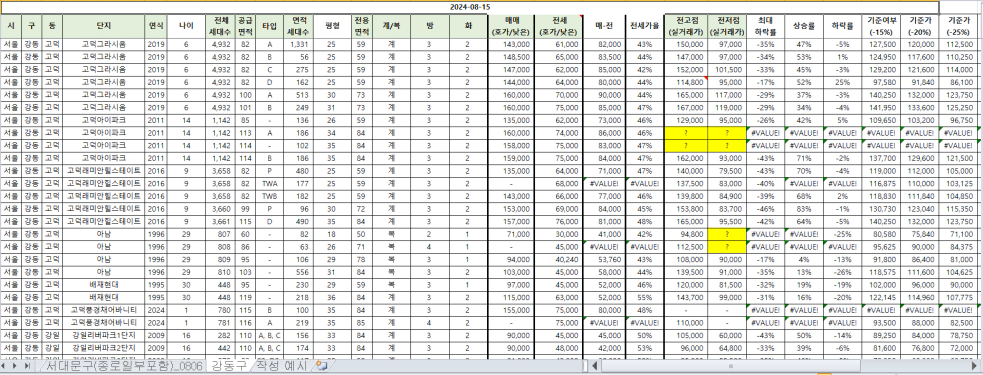Select the 1,331 세대수 cell
983x375 pixels.
298,45
